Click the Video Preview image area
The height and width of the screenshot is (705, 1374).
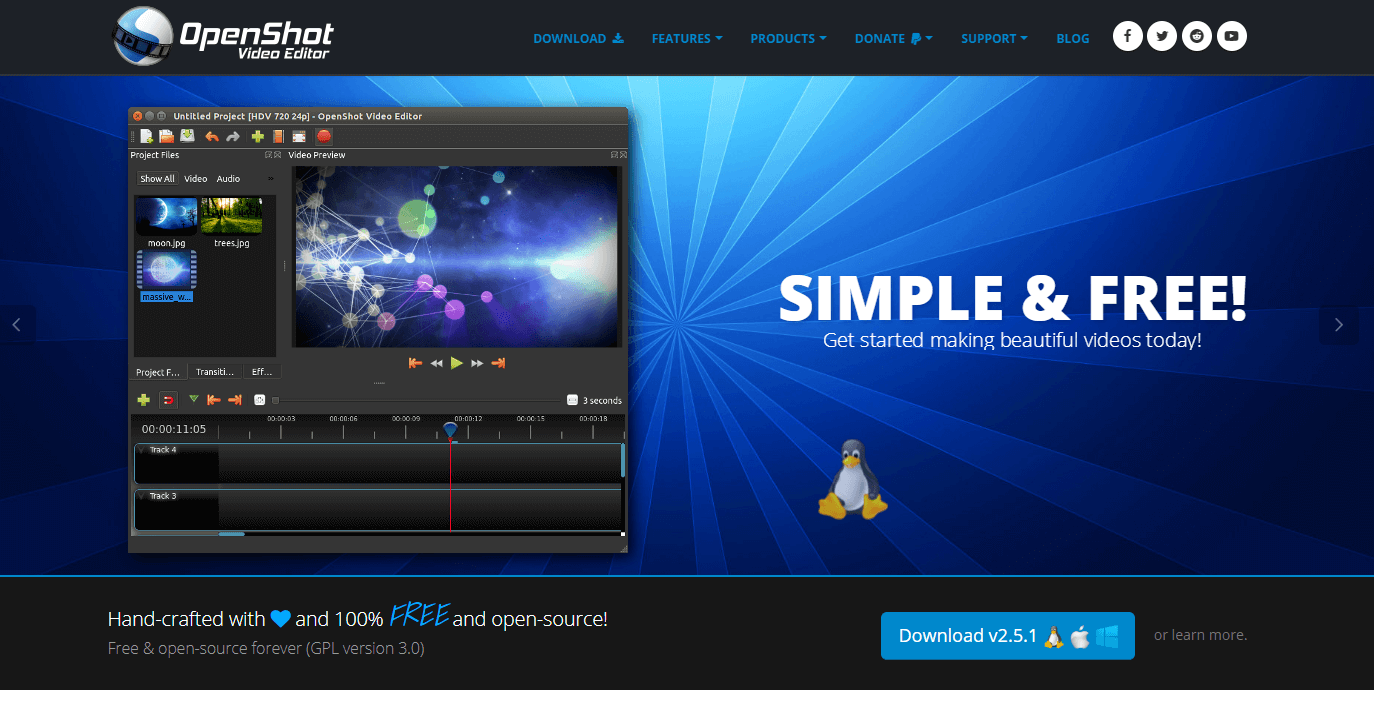[x=456, y=256]
